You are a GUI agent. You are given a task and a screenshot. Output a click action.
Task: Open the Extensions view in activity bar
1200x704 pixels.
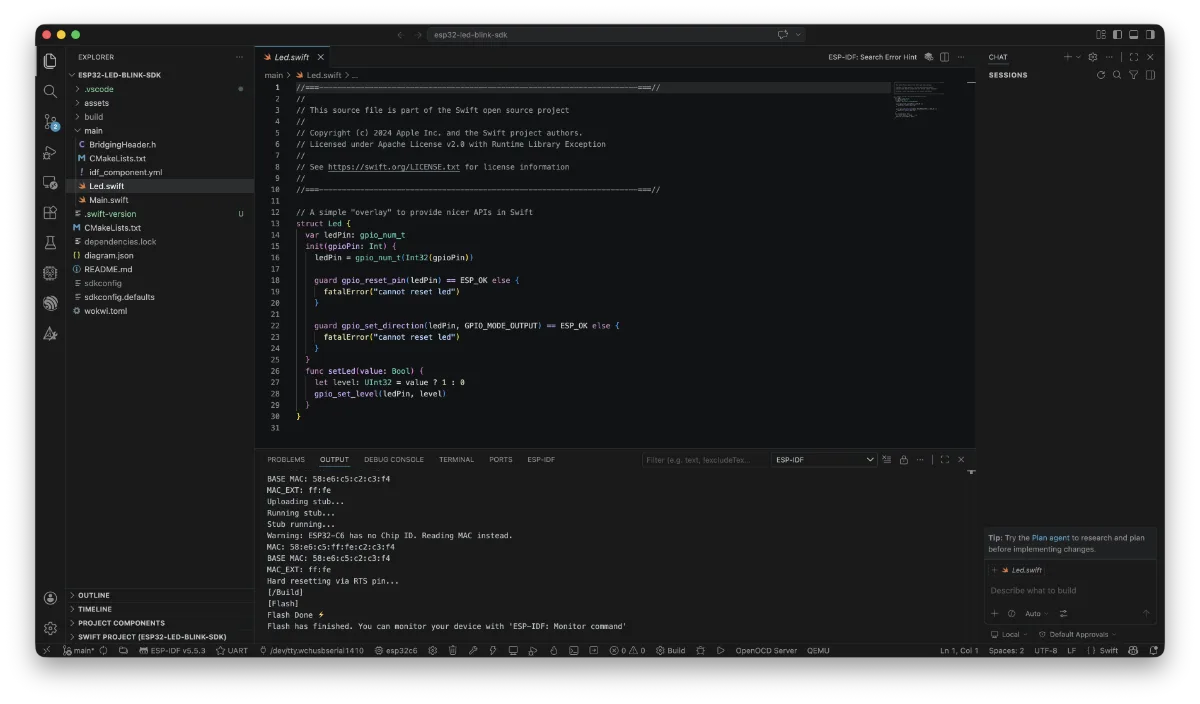[50, 213]
